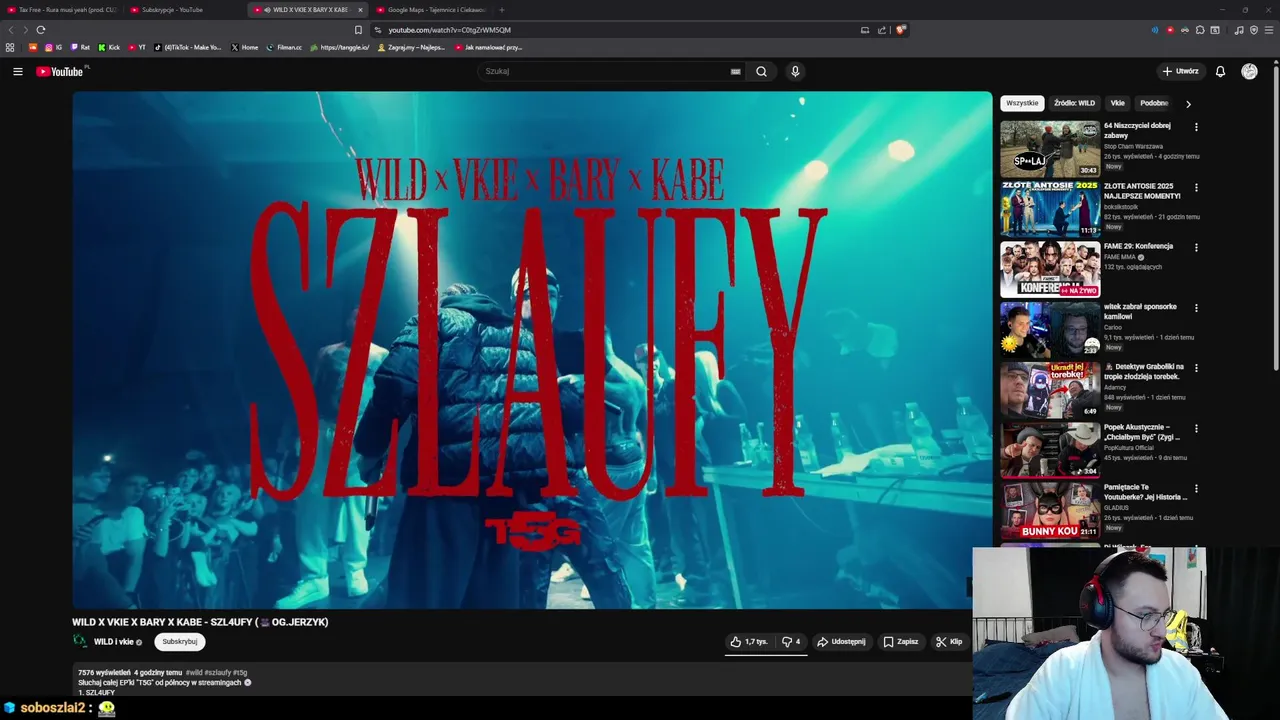This screenshot has height=720, width=1280.
Task: Open the browser main menu
Action: tap(1267, 30)
